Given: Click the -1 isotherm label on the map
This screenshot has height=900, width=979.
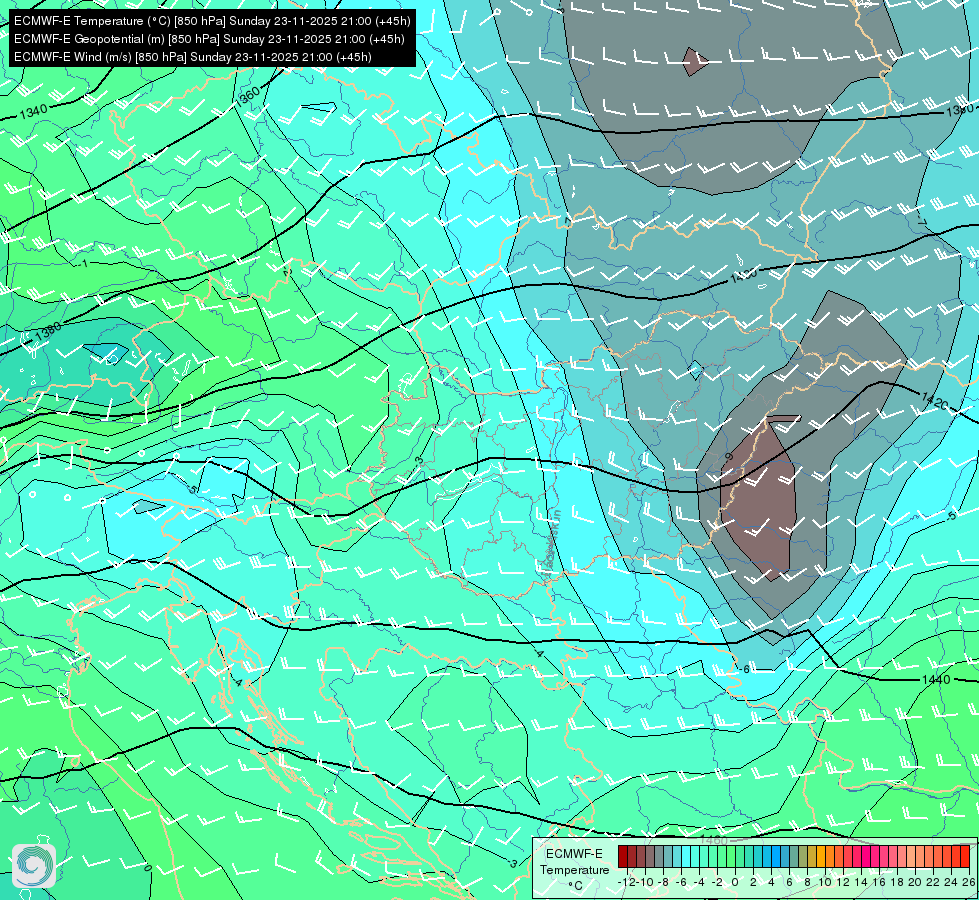Looking at the screenshot, I should pyautogui.click(x=84, y=264).
